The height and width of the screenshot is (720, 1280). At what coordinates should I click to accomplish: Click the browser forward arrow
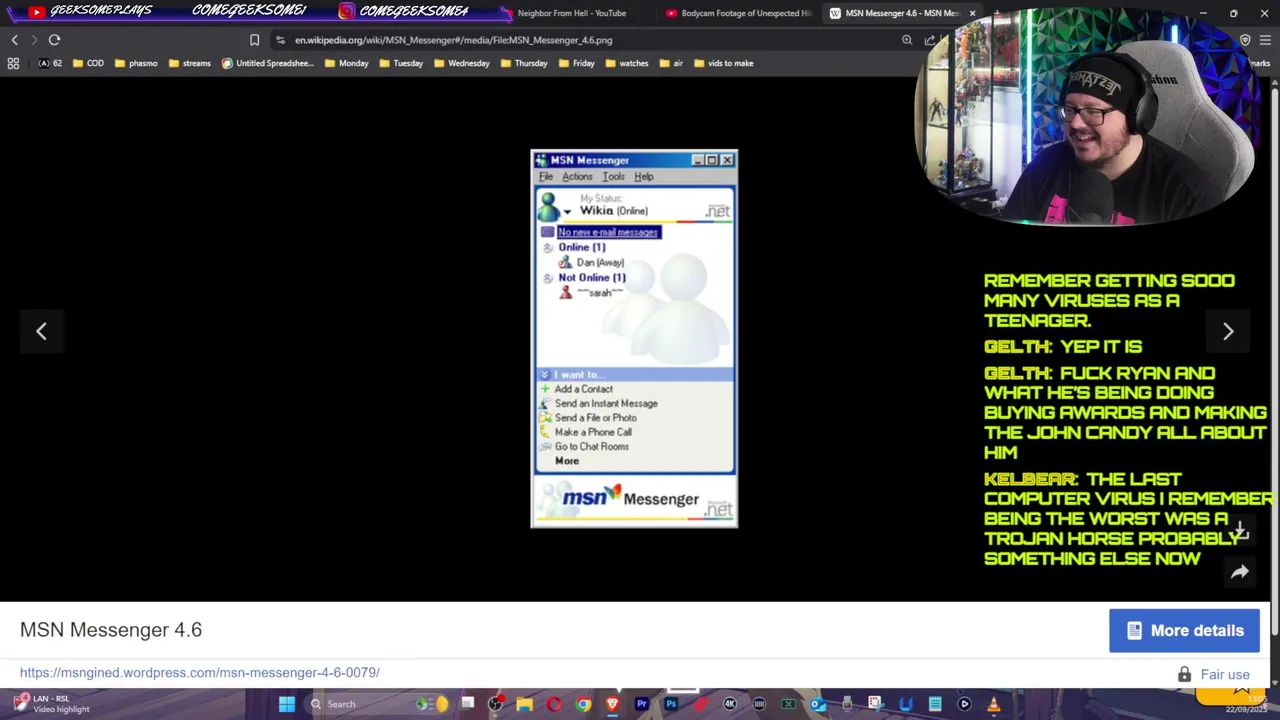coord(34,40)
